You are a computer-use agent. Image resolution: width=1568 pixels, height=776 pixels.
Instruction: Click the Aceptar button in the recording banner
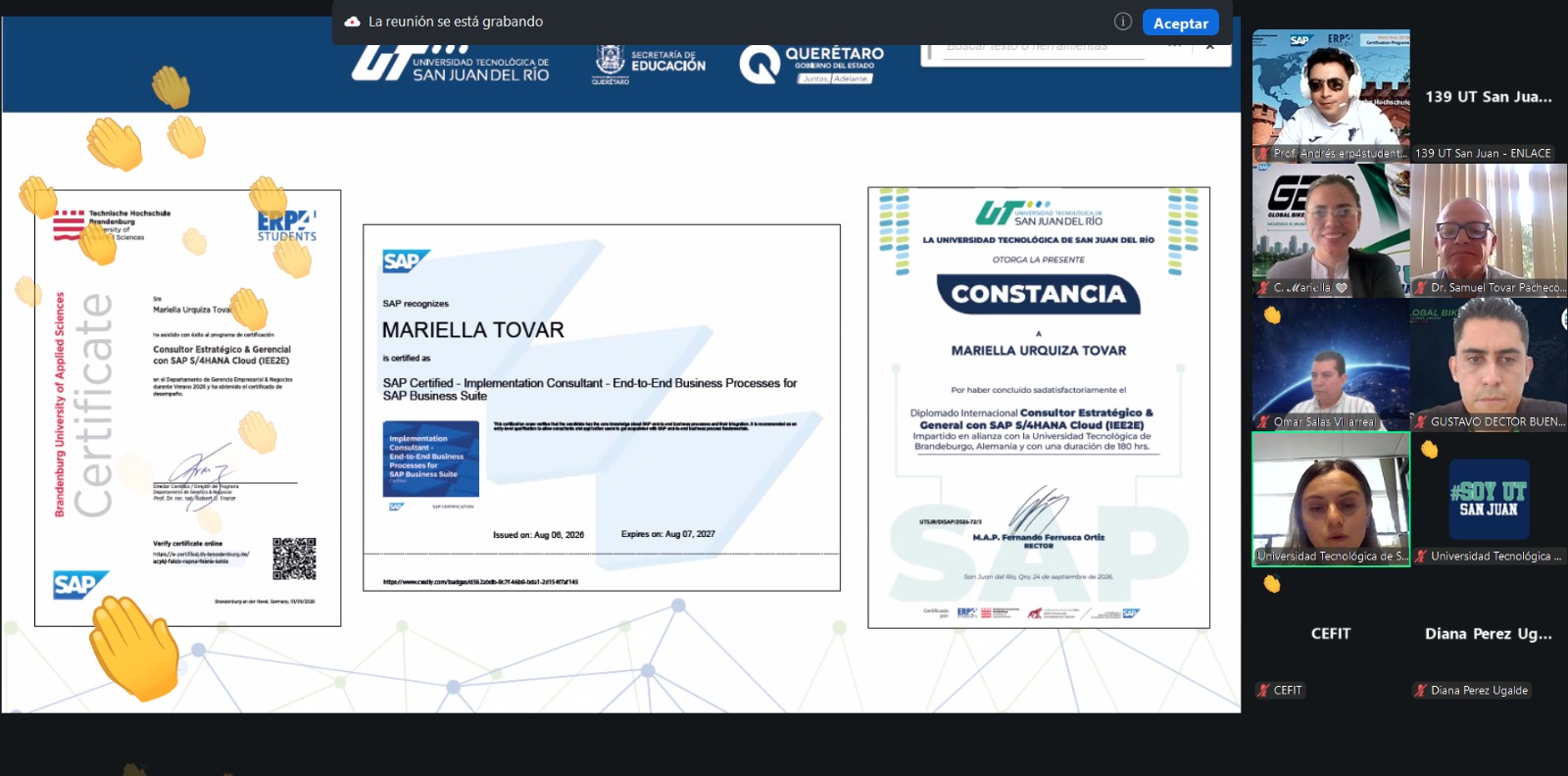point(1181,23)
